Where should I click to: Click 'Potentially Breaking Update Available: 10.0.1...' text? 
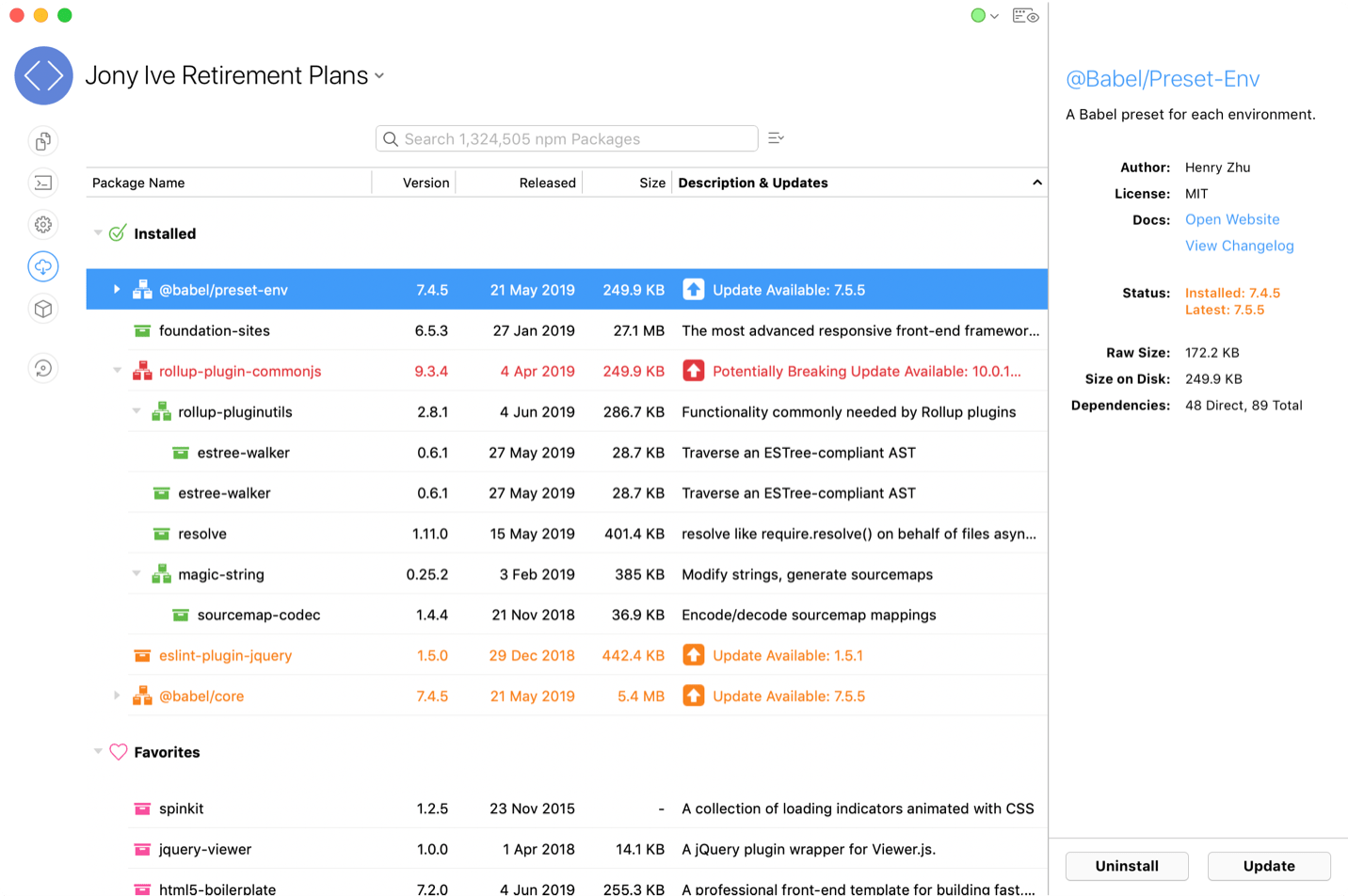pyautogui.click(x=867, y=371)
